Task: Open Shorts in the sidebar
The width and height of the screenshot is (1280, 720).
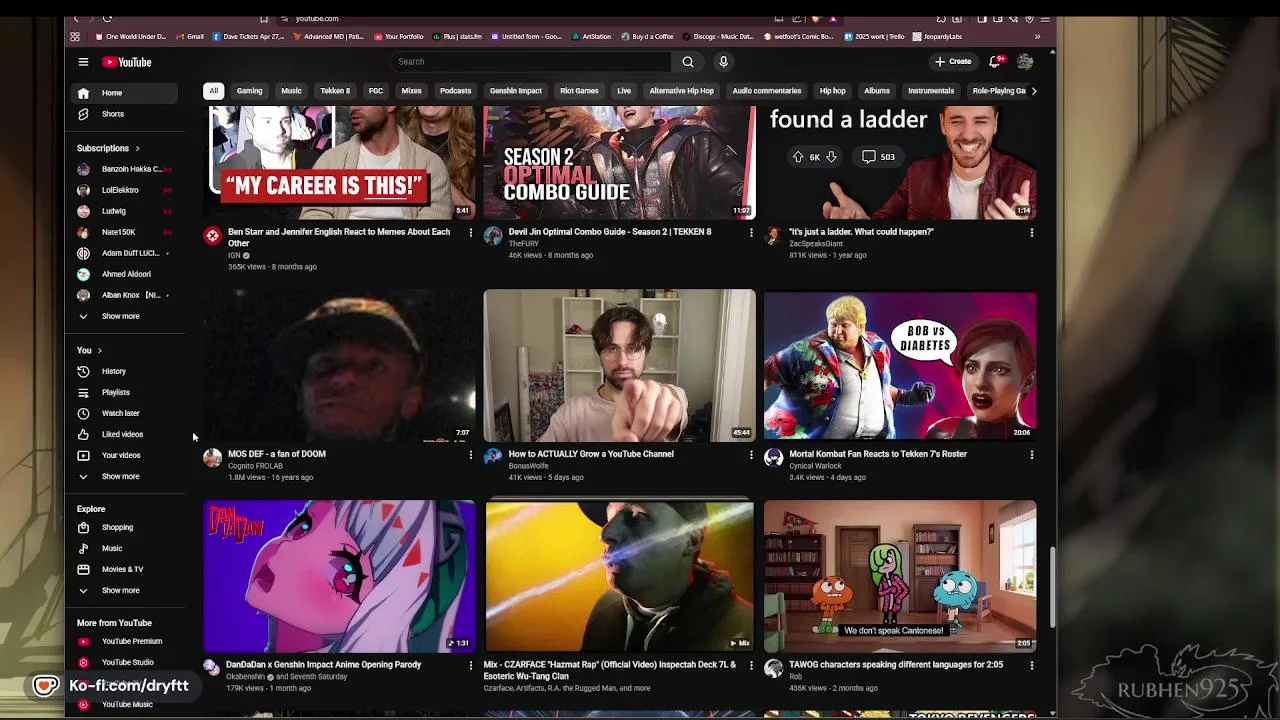Action: (x=125, y=114)
